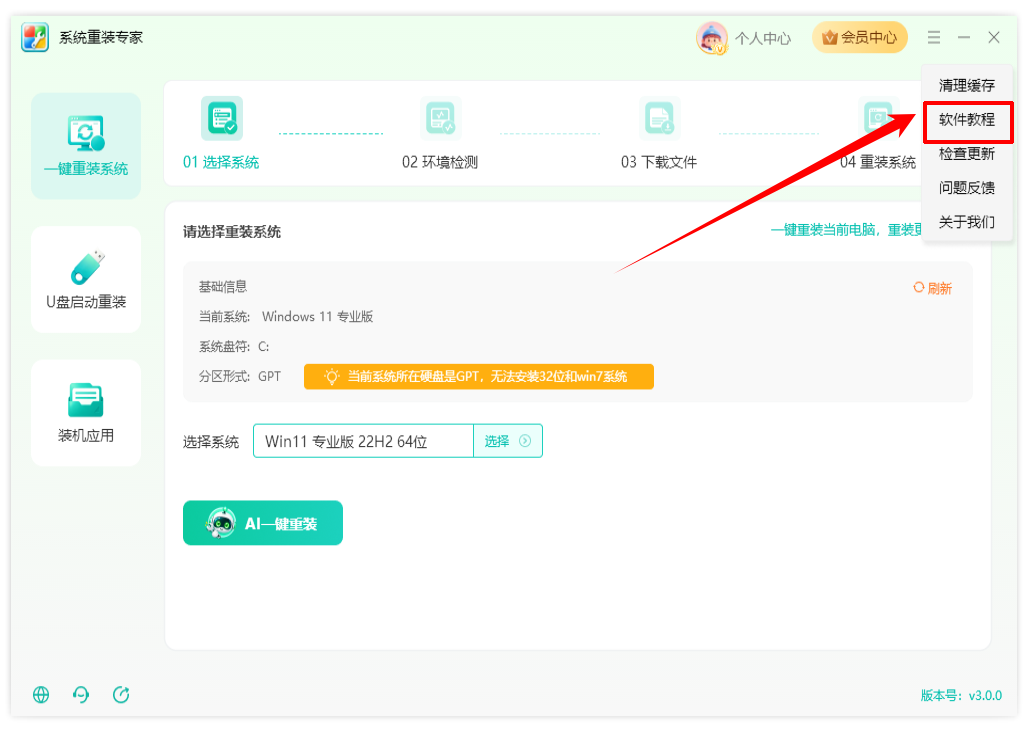Click the 01 选择系统 step label
Screen dimensions: 1034x738
[221, 162]
